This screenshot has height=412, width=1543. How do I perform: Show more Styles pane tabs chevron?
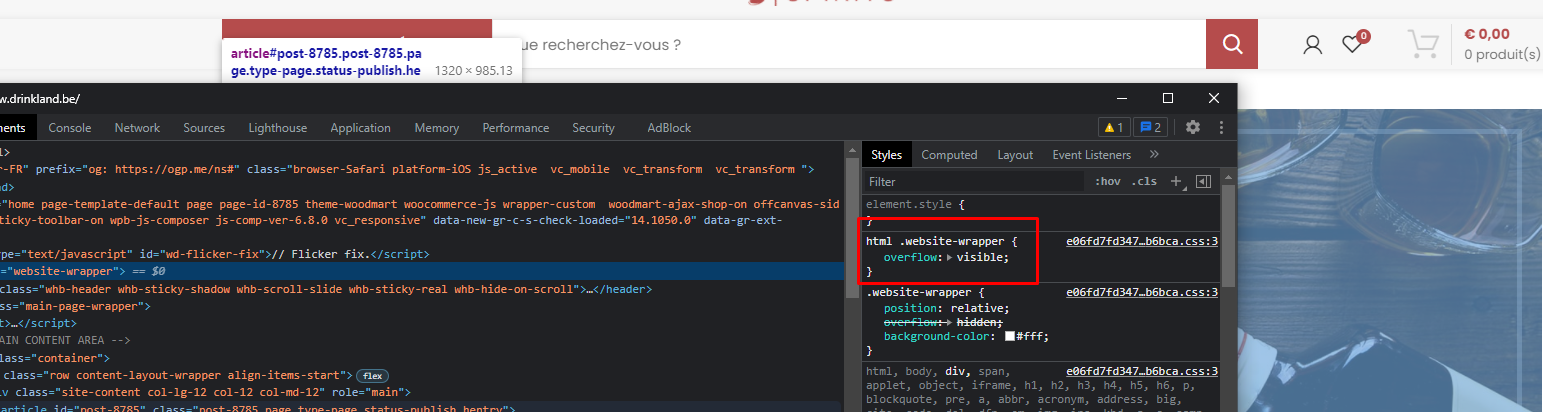pyautogui.click(x=1154, y=155)
